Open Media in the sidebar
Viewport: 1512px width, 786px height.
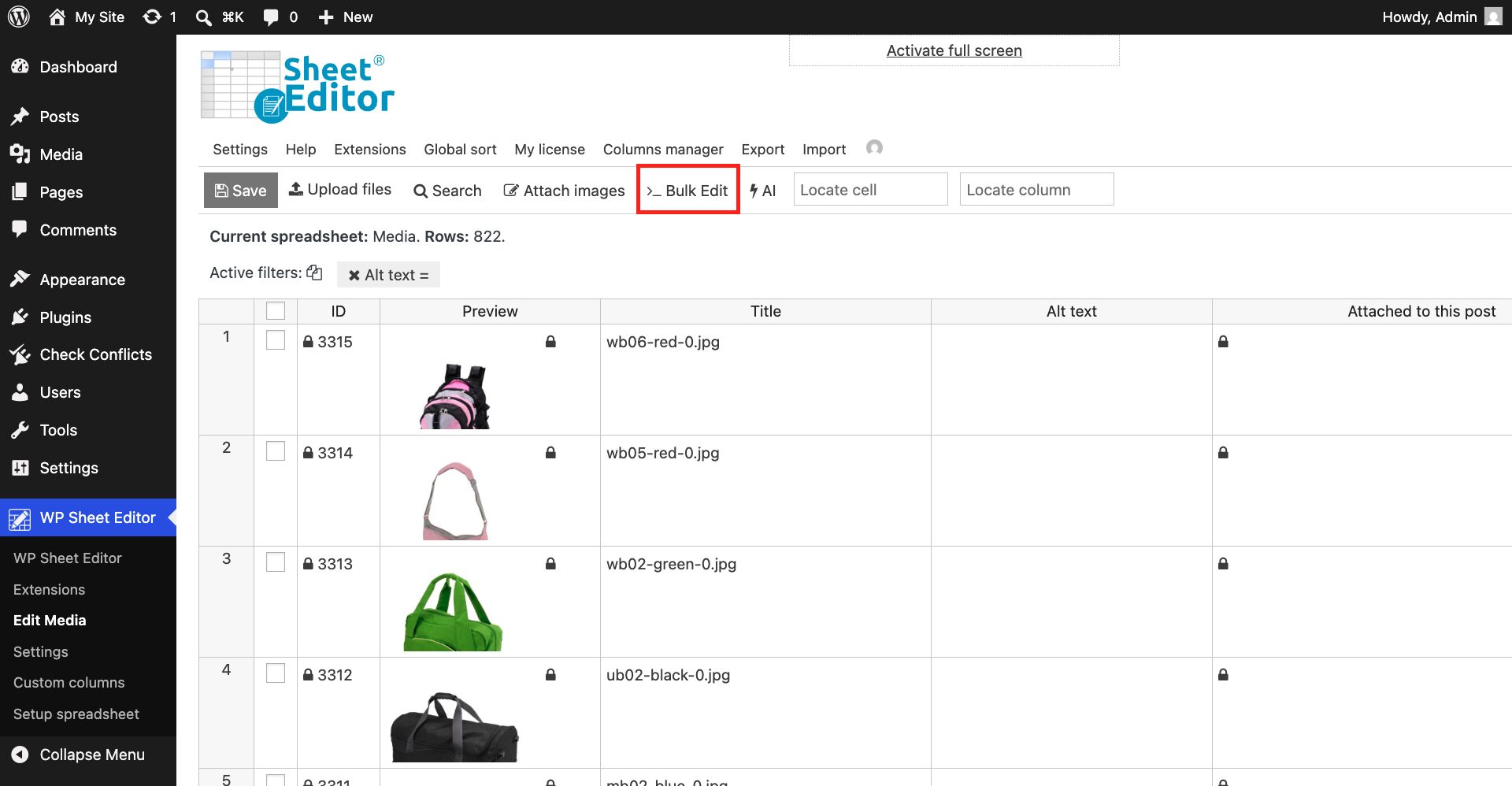tap(61, 154)
